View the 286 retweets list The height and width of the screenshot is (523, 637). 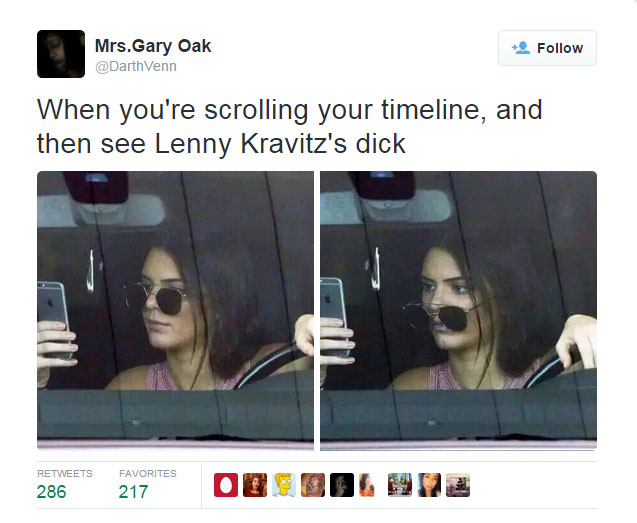(52, 492)
